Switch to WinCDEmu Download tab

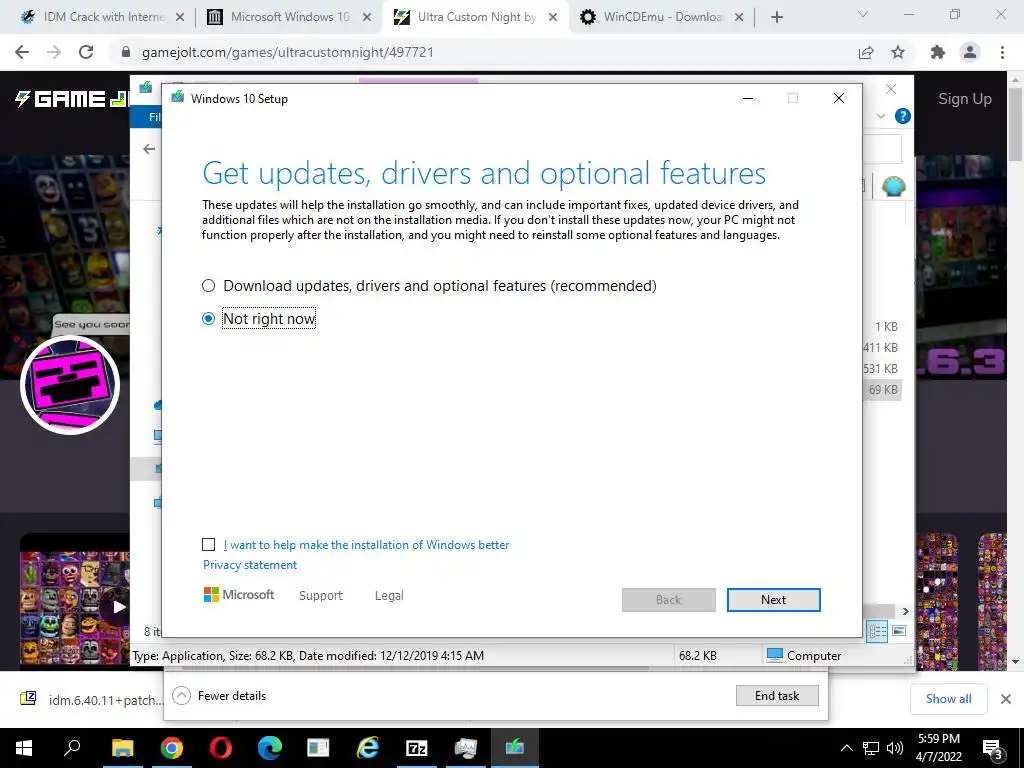[x=662, y=17]
